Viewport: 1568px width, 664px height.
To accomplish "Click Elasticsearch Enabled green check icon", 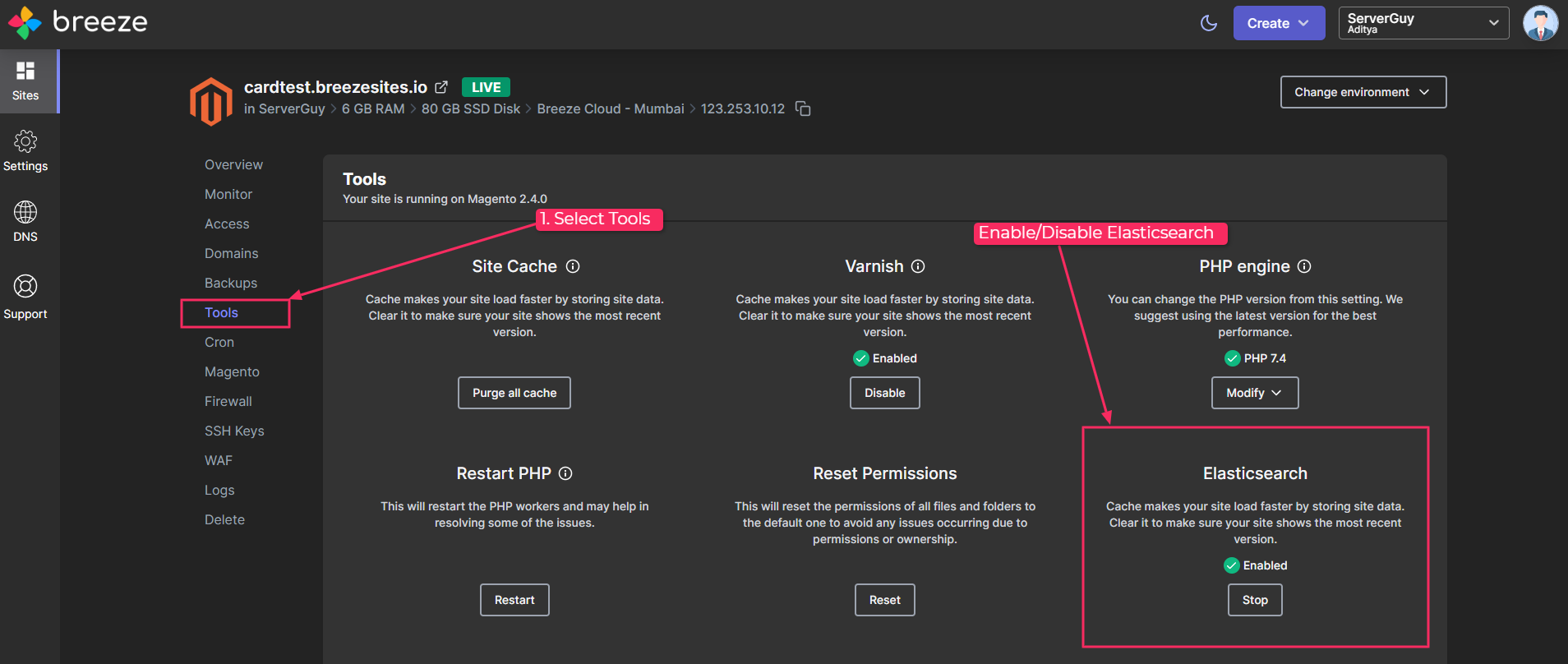I will click(1232, 565).
